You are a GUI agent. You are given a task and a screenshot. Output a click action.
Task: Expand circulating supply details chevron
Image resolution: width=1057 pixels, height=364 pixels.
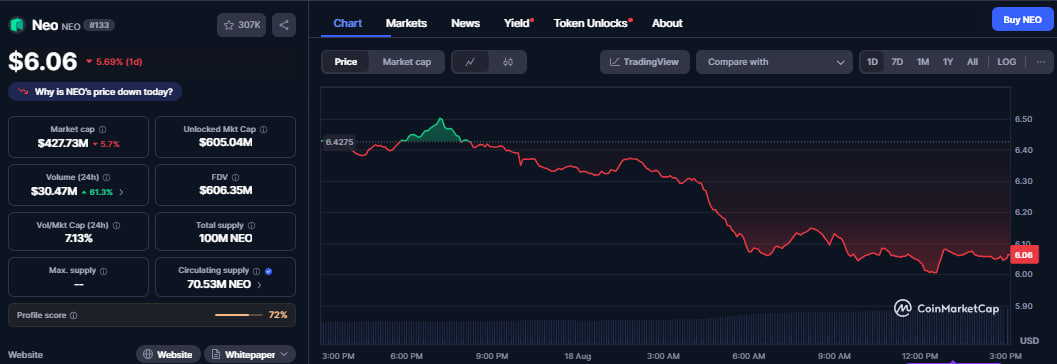coord(259,285)
